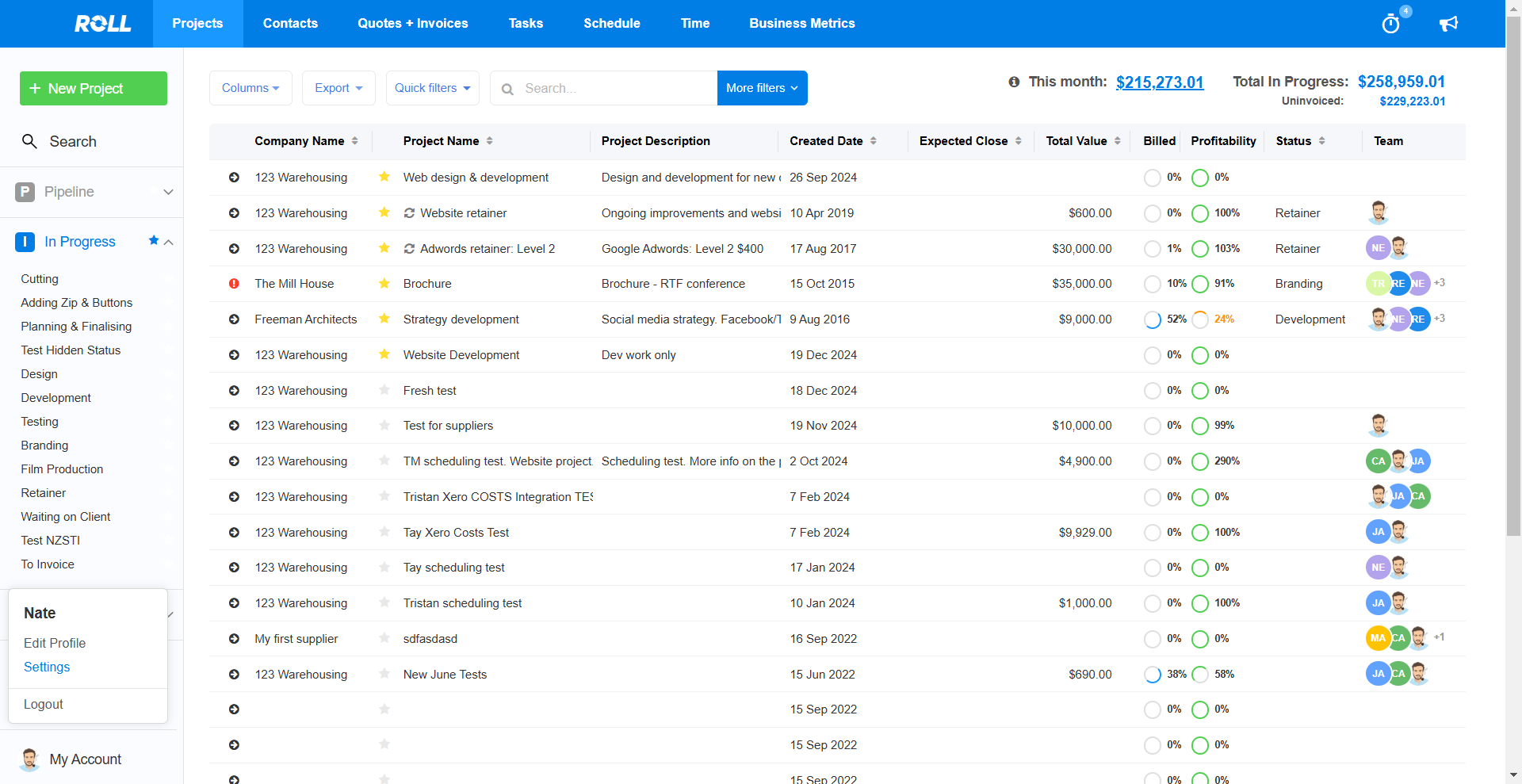Star the Fresh test project
Screen dimensions: 1522x784
384,390
